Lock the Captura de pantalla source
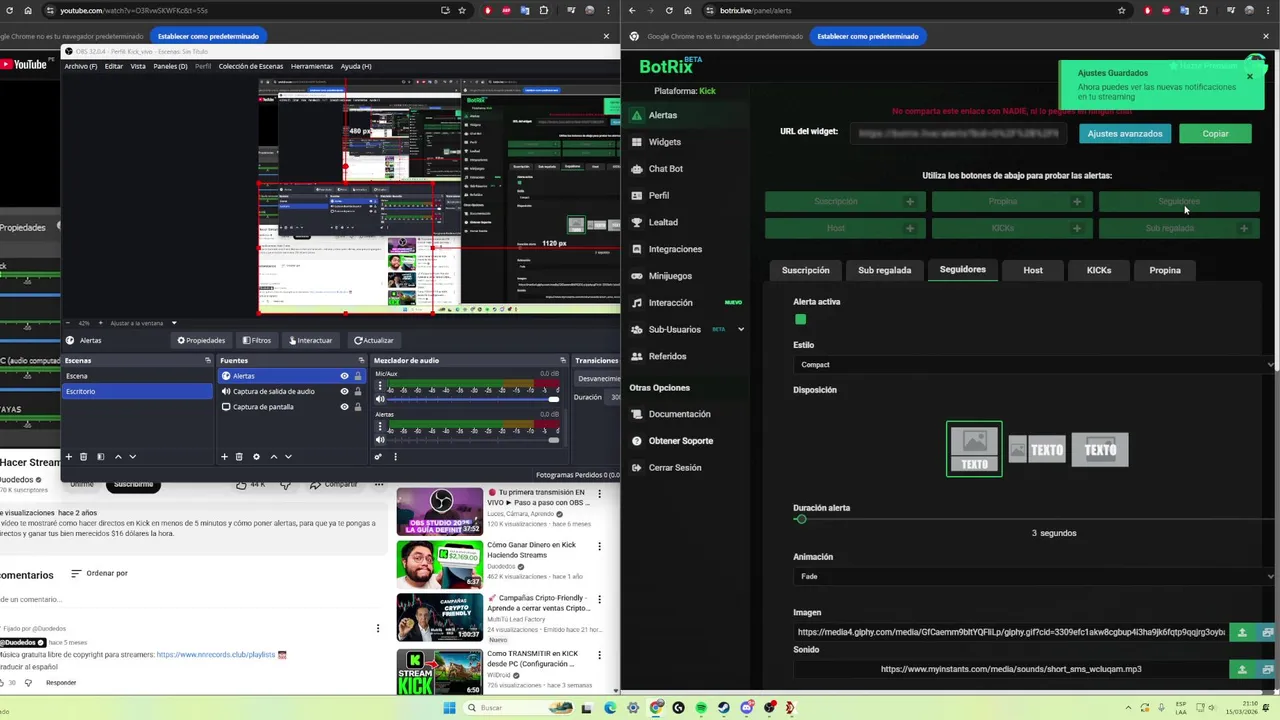This screenshot has height=720, width=1280. point(358,407)
